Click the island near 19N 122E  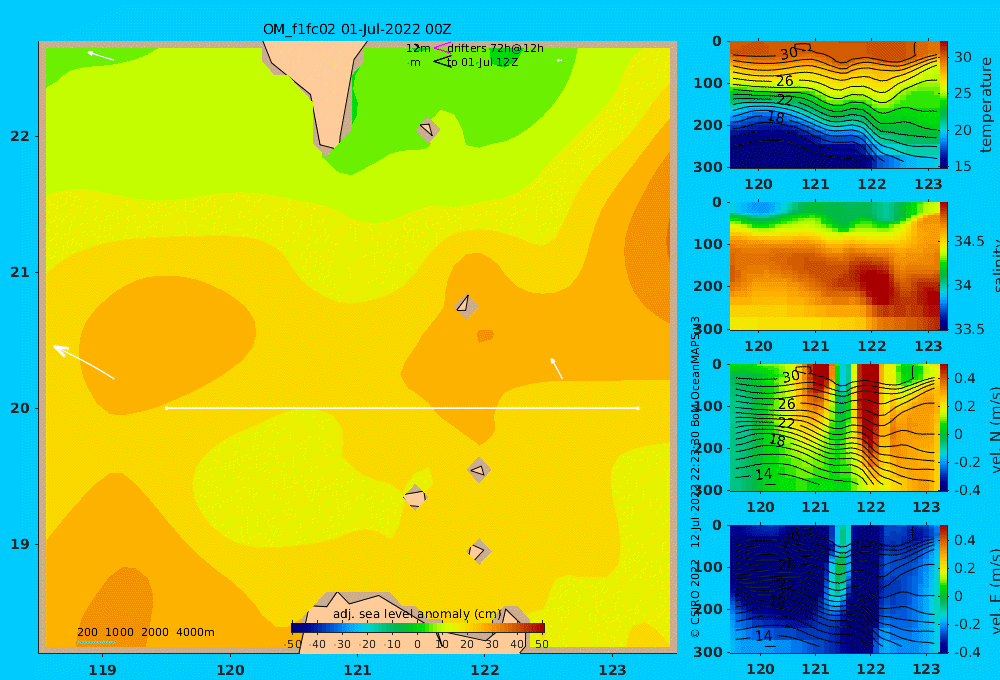click(x=480, y=551)
